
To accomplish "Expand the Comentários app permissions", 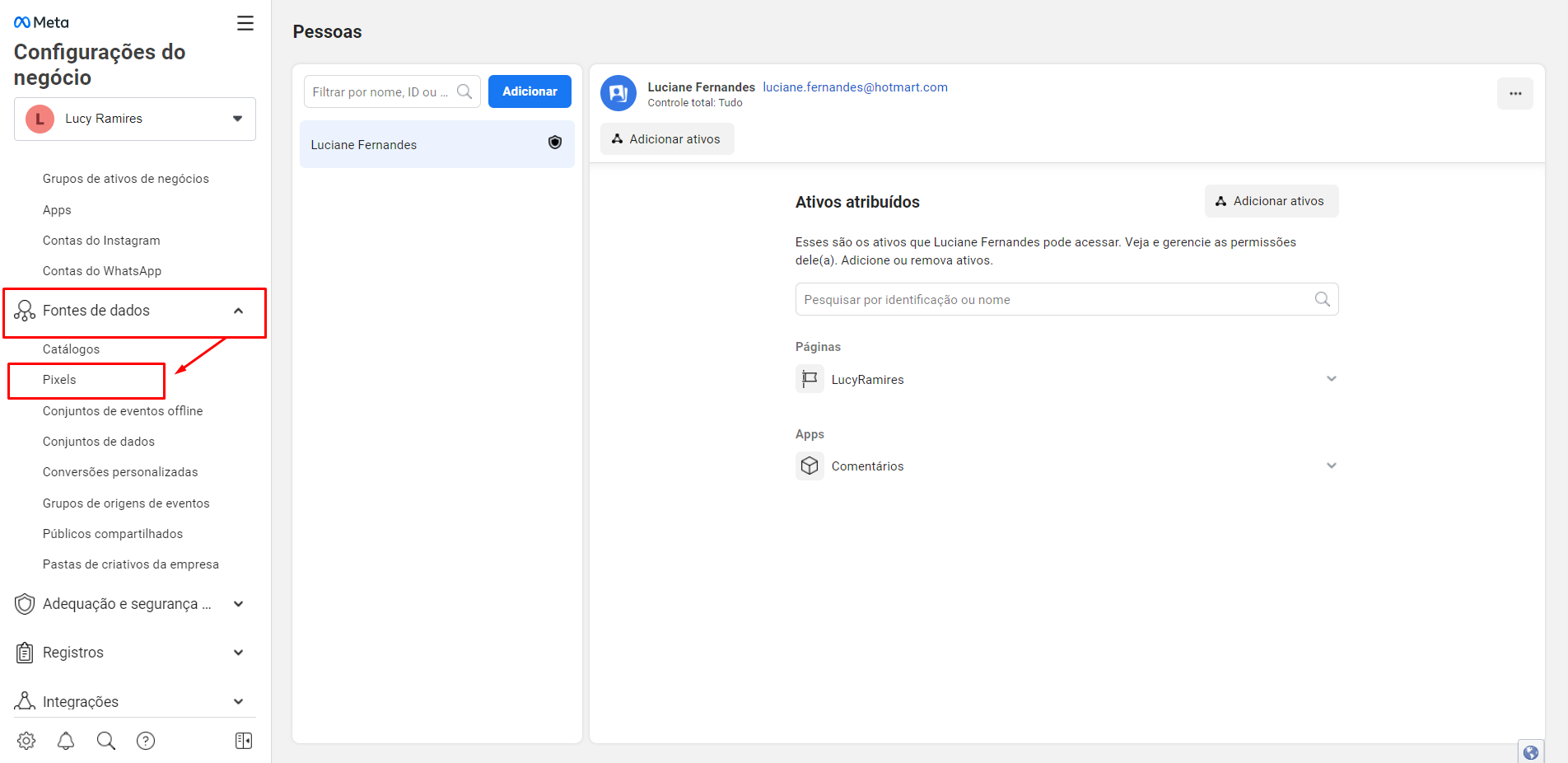I will (1331, 466).
